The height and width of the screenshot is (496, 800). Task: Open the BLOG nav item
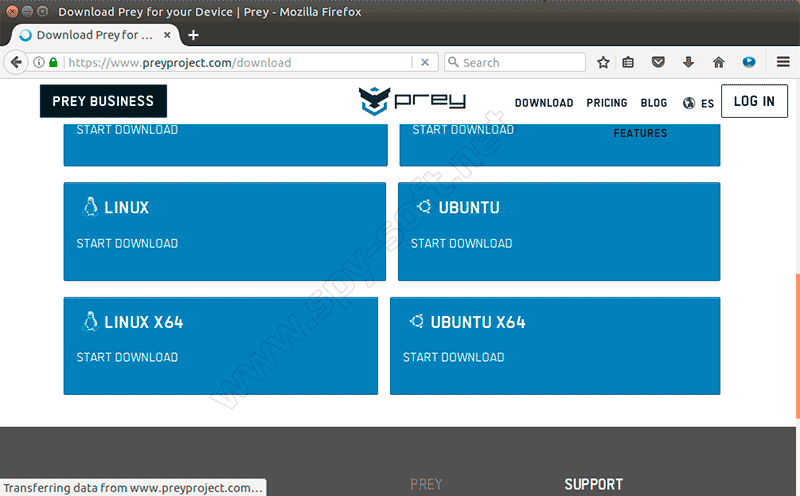[654, 103]
